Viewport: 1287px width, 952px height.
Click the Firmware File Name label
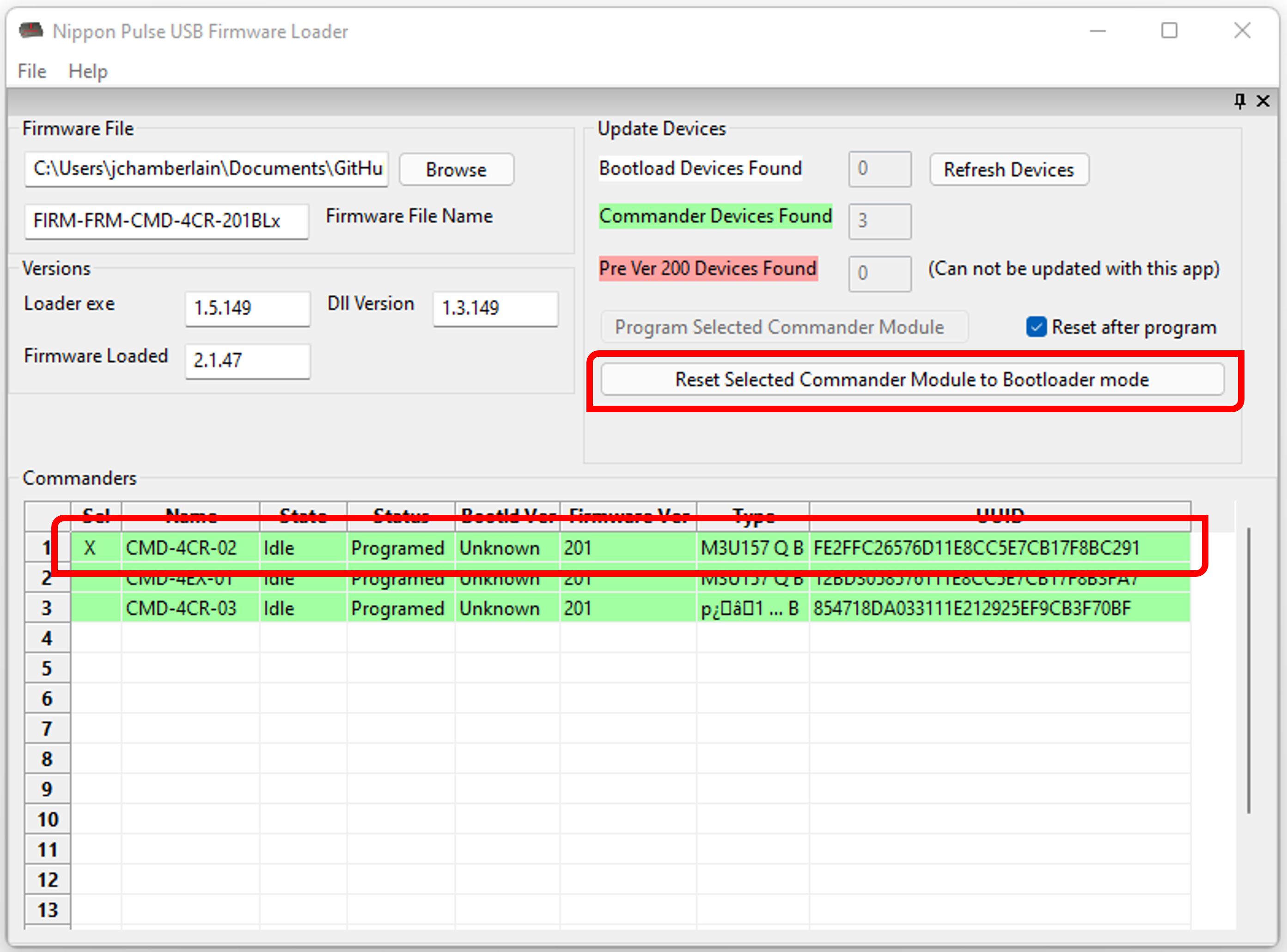click(409, 216)
